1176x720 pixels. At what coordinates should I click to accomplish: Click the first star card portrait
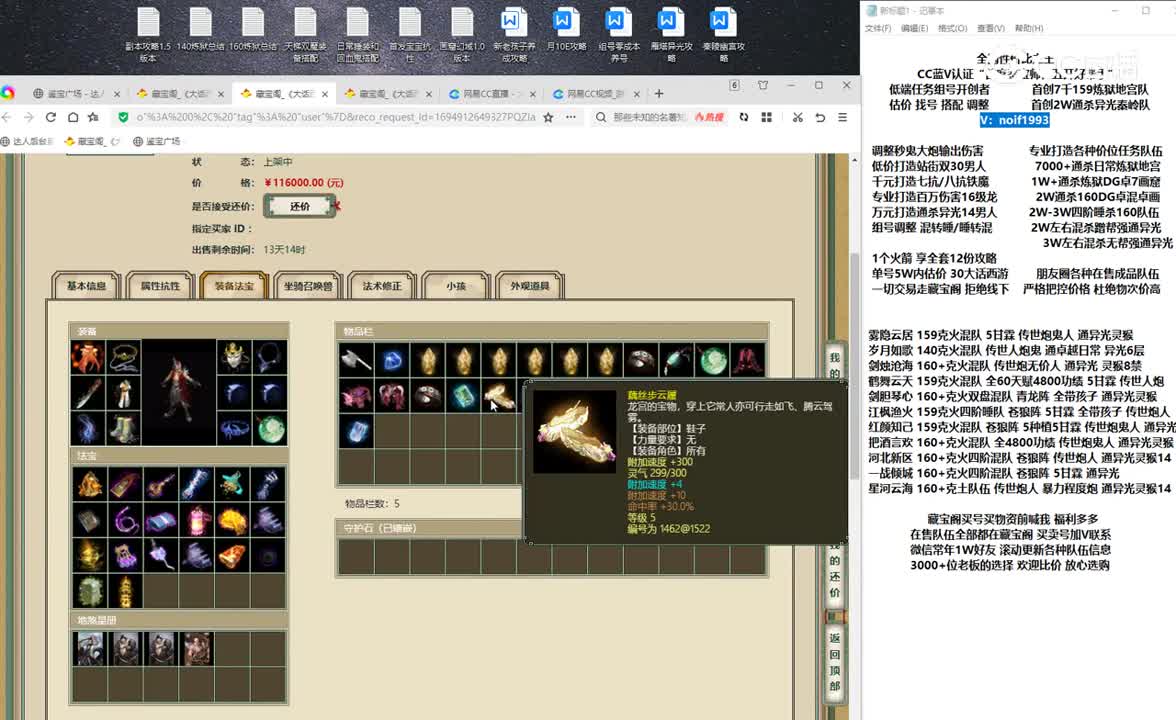coord(89,649)
